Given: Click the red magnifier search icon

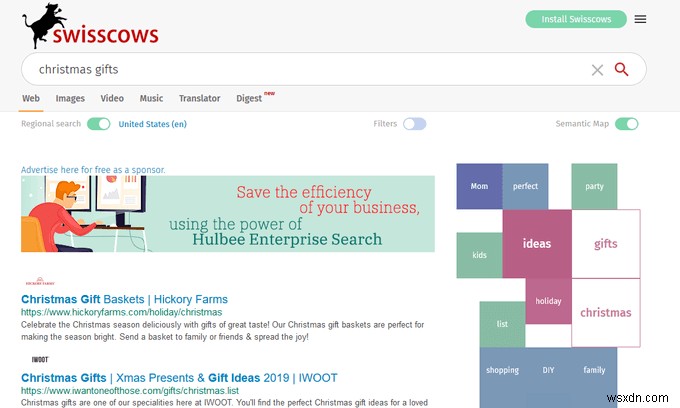Looking at the screenshot, I should tap(621, 69).
